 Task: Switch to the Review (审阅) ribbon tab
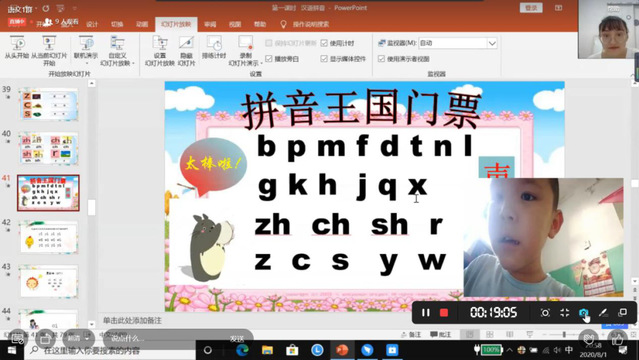click(x=210, y=24)
